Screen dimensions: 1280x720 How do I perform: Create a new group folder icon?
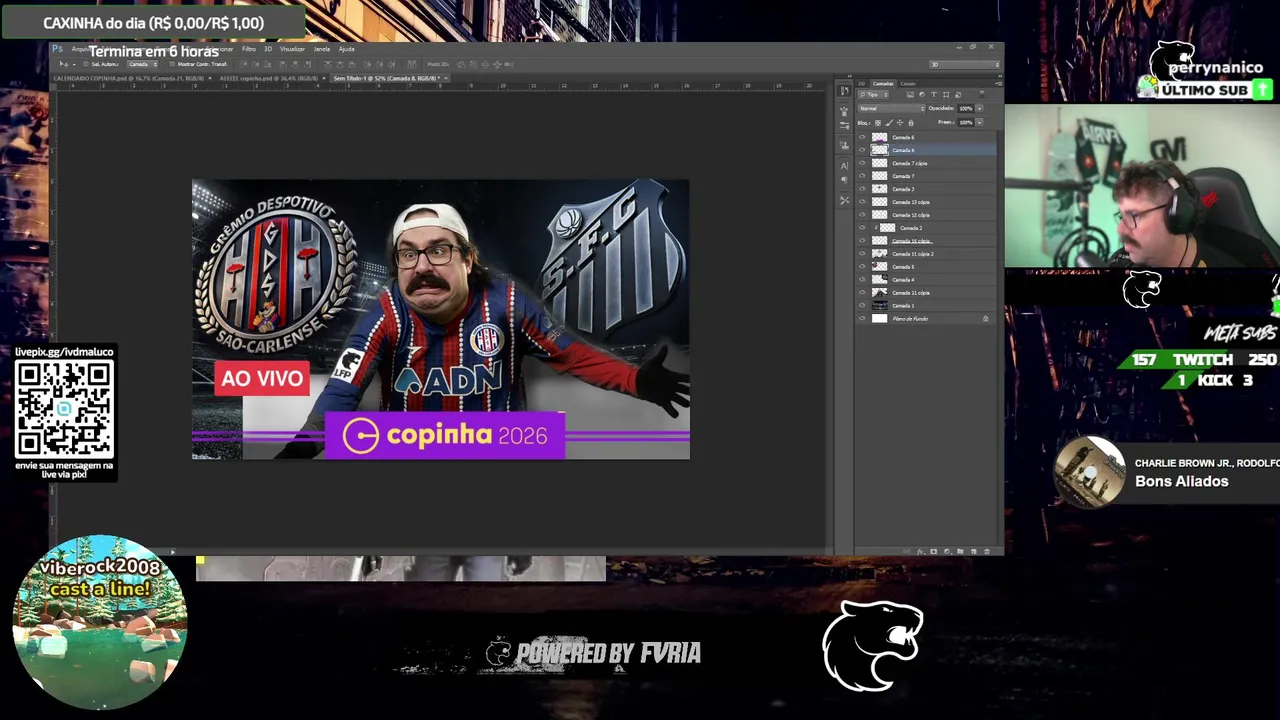[x=960, y=552]
